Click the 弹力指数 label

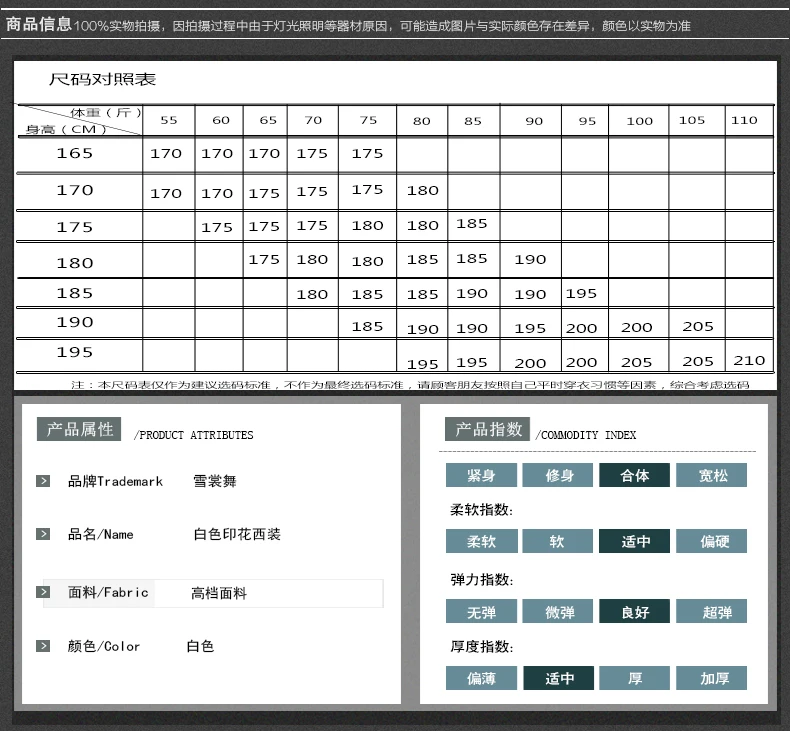pos(482,580)
